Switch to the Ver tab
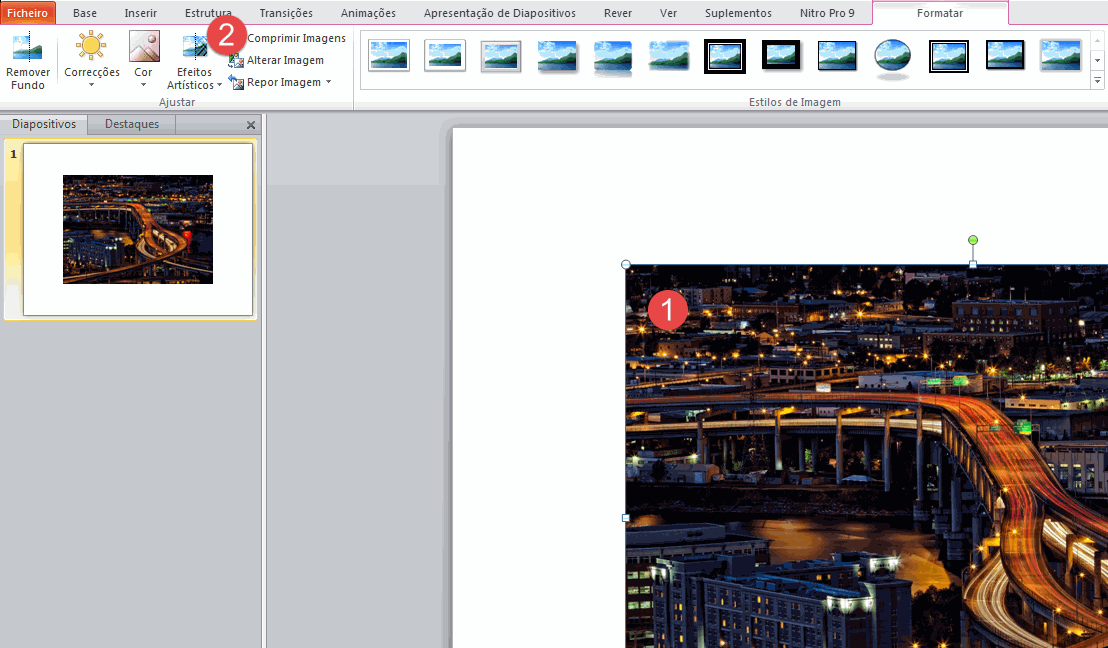The image size is (1108, 648). [668, 13]
